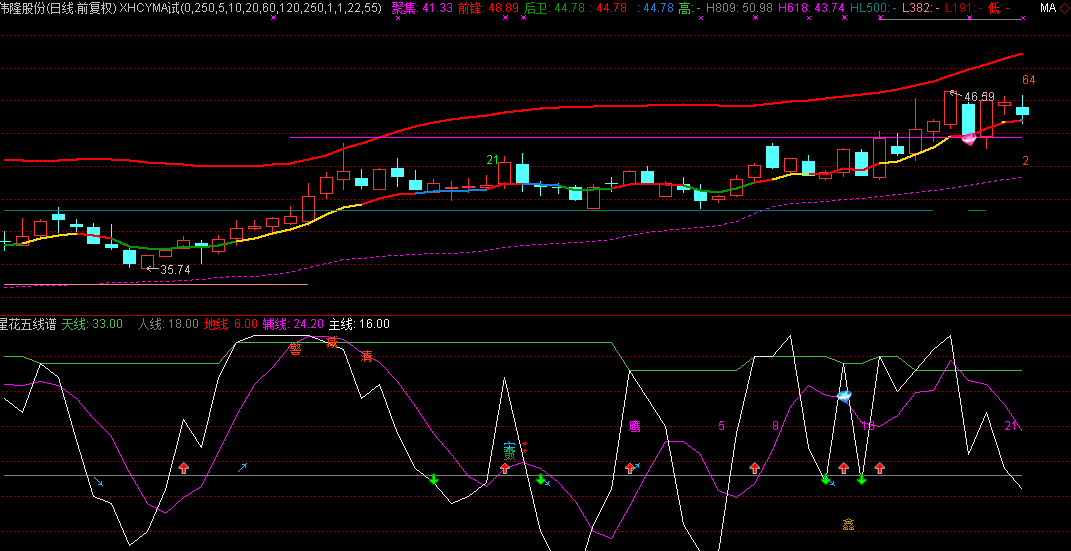Select the 聚焦 41.33 legend in the header
Image resolution: width=1071 pixels, height=551 pixels.
(421, 8)
